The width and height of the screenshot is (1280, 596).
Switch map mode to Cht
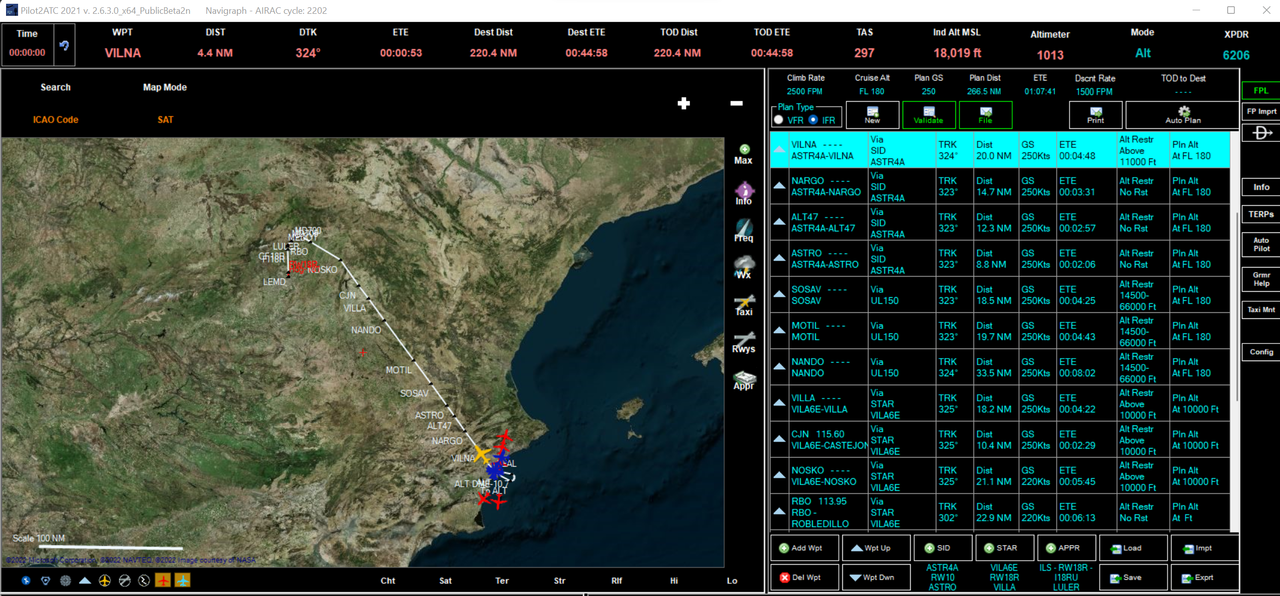388,580
